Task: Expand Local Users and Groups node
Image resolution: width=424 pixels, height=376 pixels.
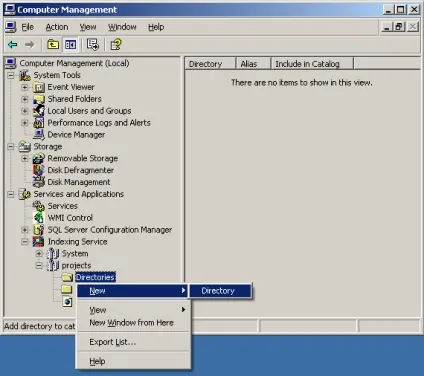Action: point(25,111)
